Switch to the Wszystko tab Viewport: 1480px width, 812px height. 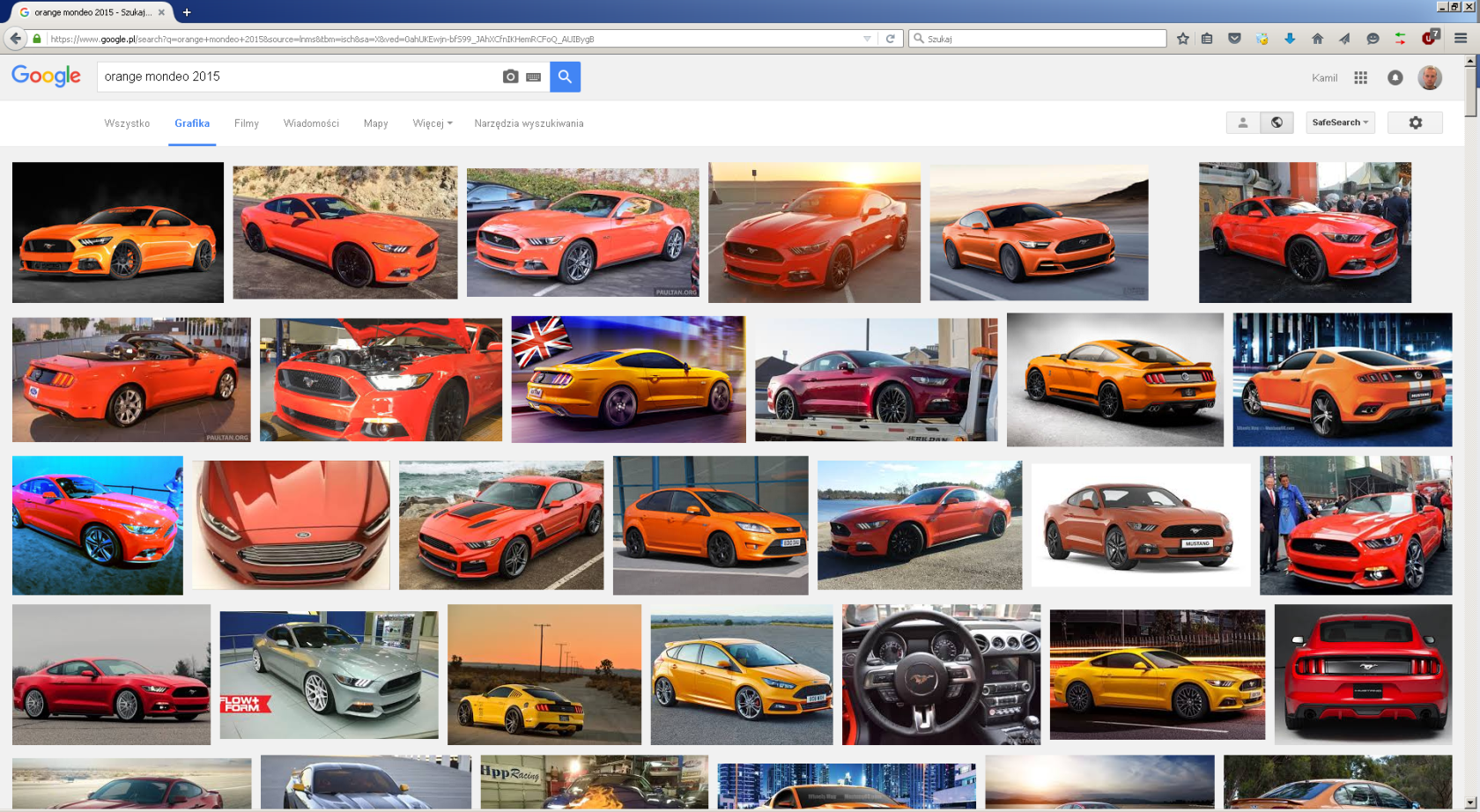[127, 123]
